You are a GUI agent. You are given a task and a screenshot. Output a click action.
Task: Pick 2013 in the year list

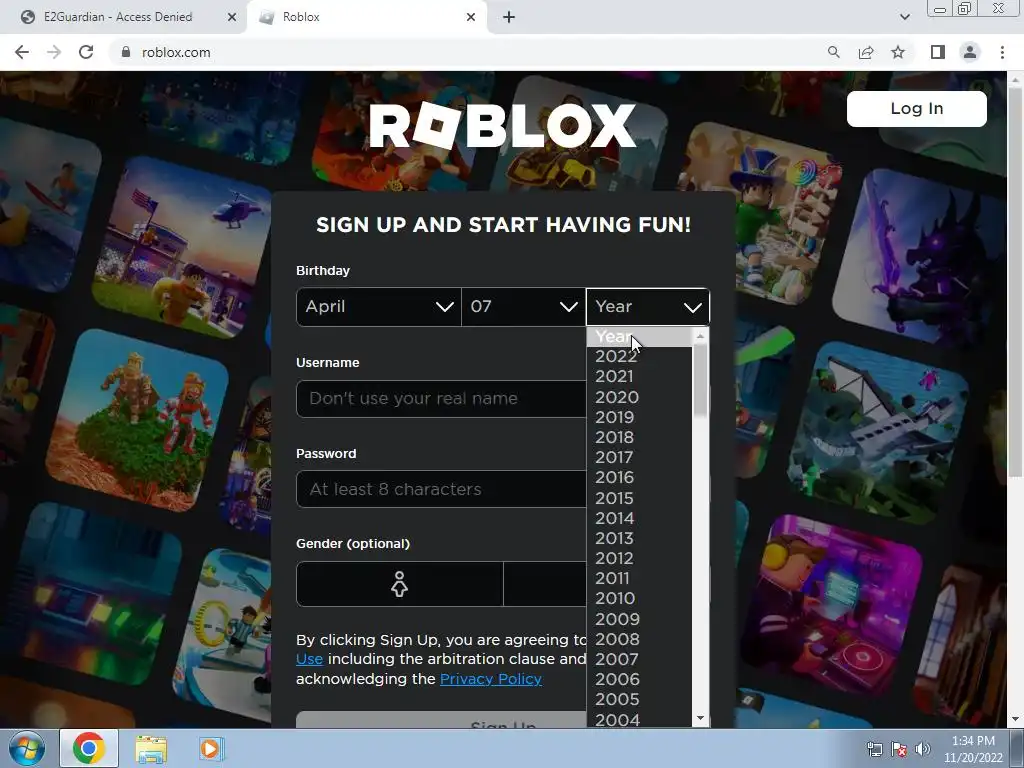[x=639, y=539]
